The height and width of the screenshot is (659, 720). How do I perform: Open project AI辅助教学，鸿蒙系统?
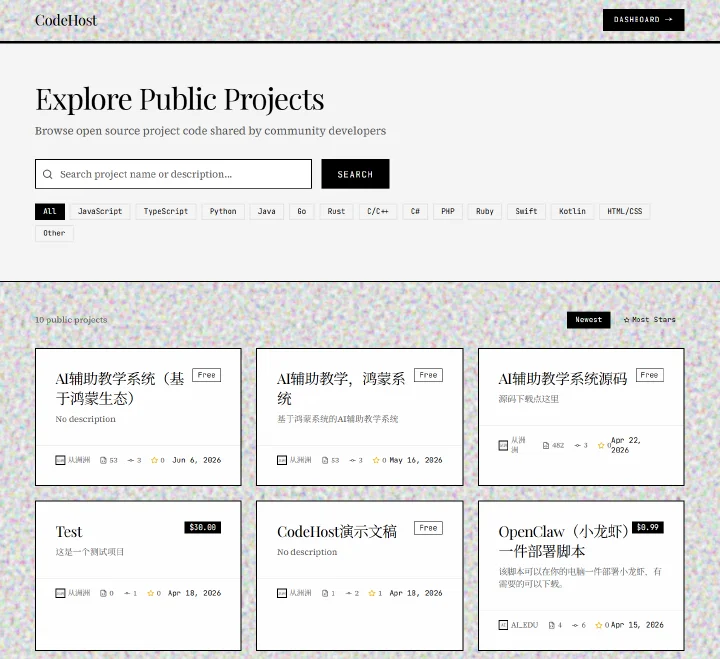341,388
